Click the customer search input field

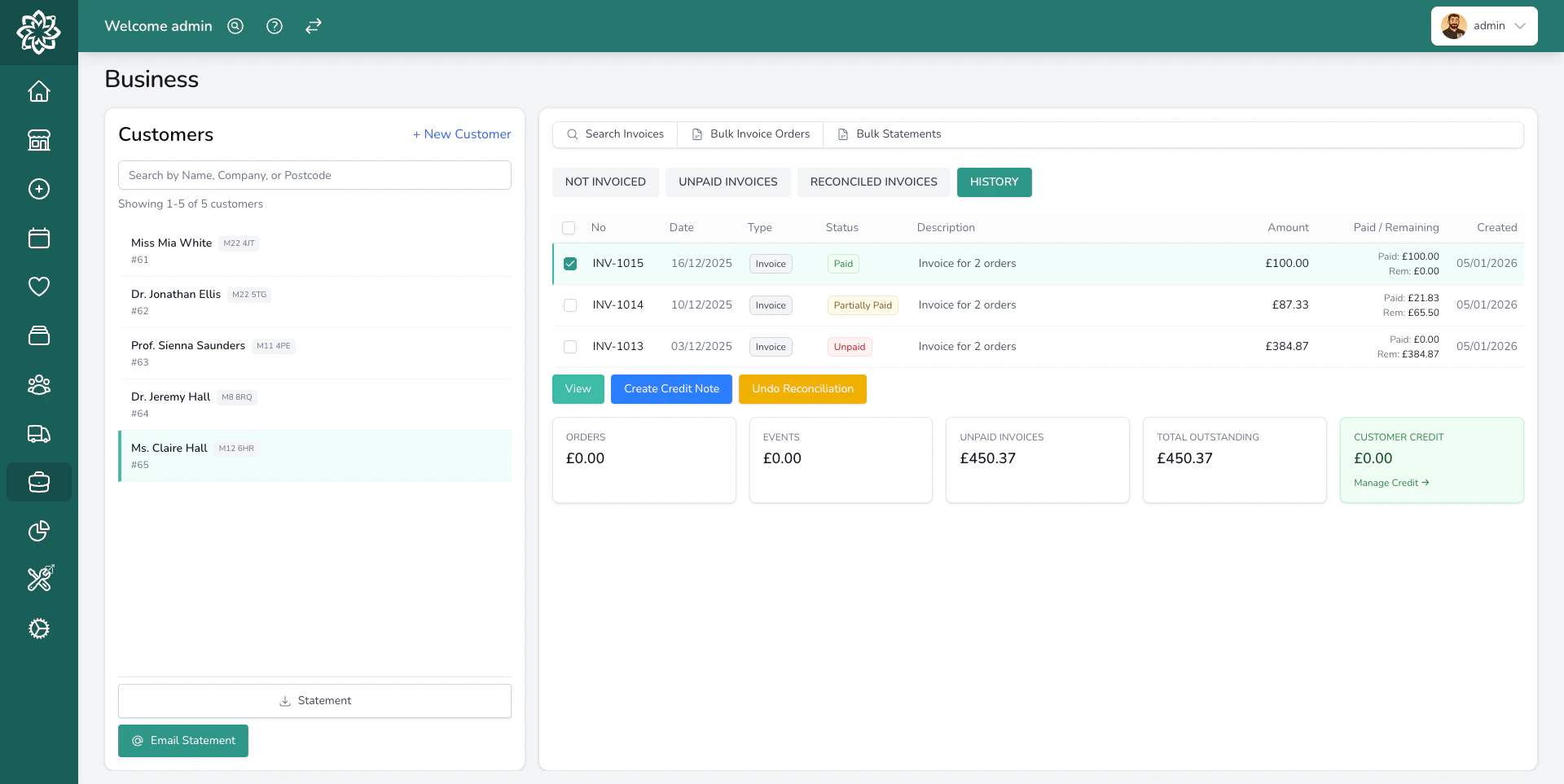(x=314, y=174)
